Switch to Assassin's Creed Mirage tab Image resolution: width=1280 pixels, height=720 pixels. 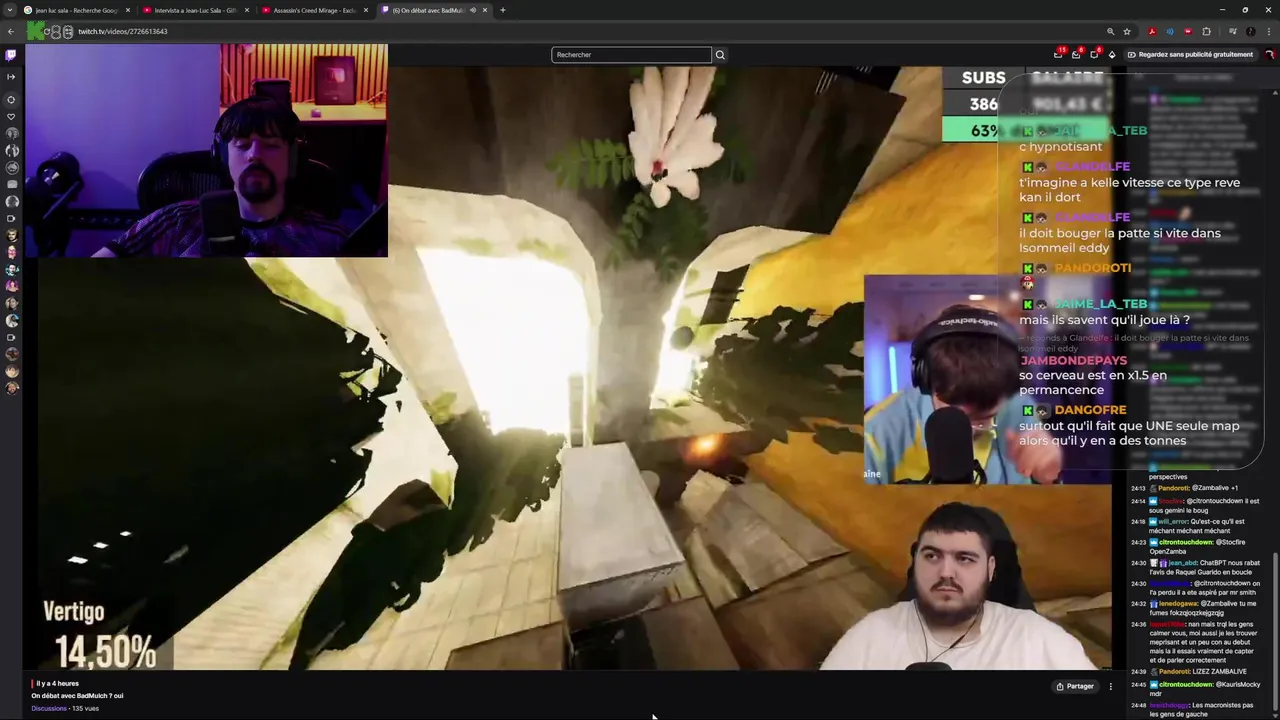[x=313, y=10]
